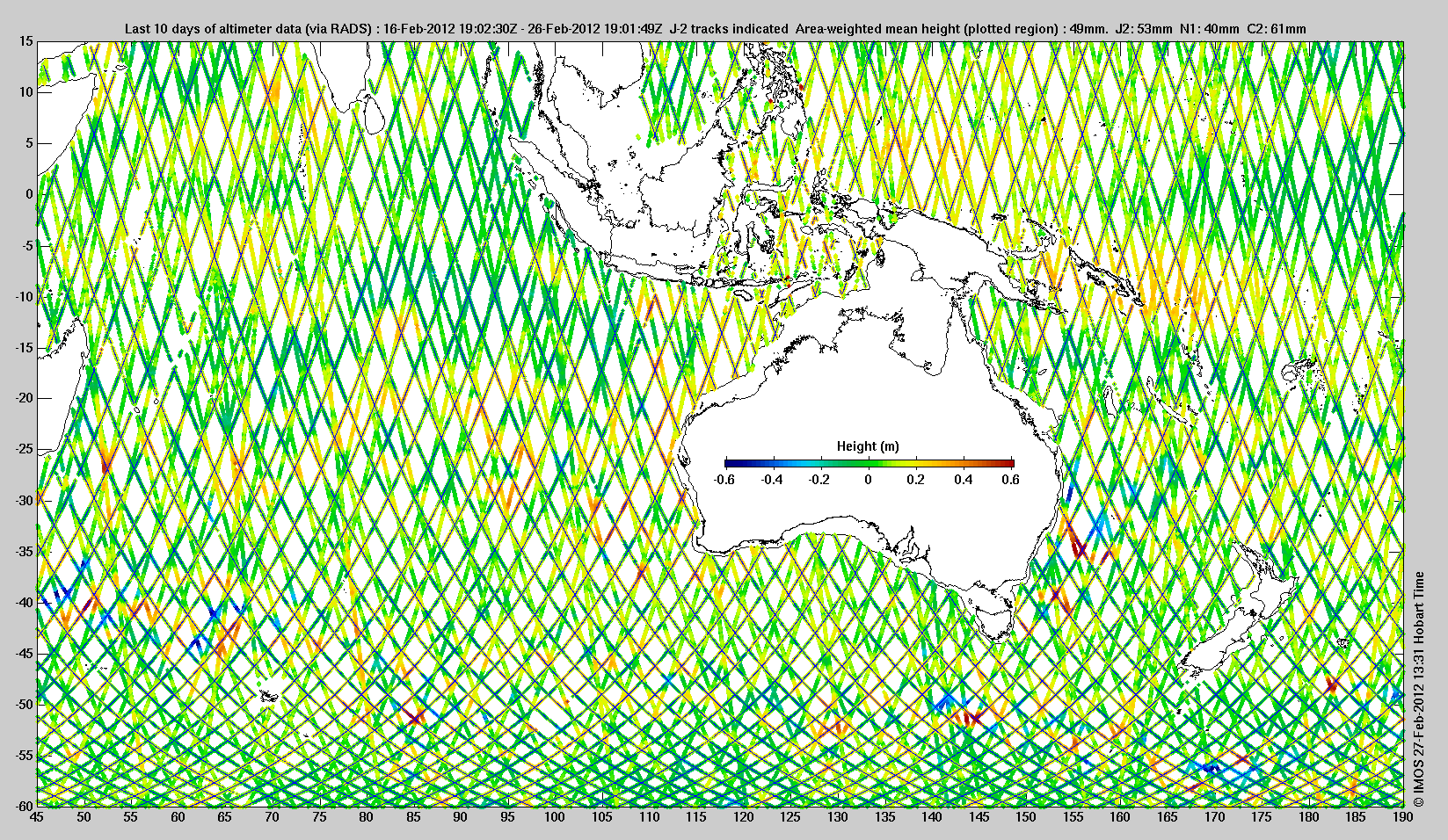Image resolution: width=1448 pixels, height=840 pixels.
Task: Click longitude axis label '180'
Action: coord(1309,817)
